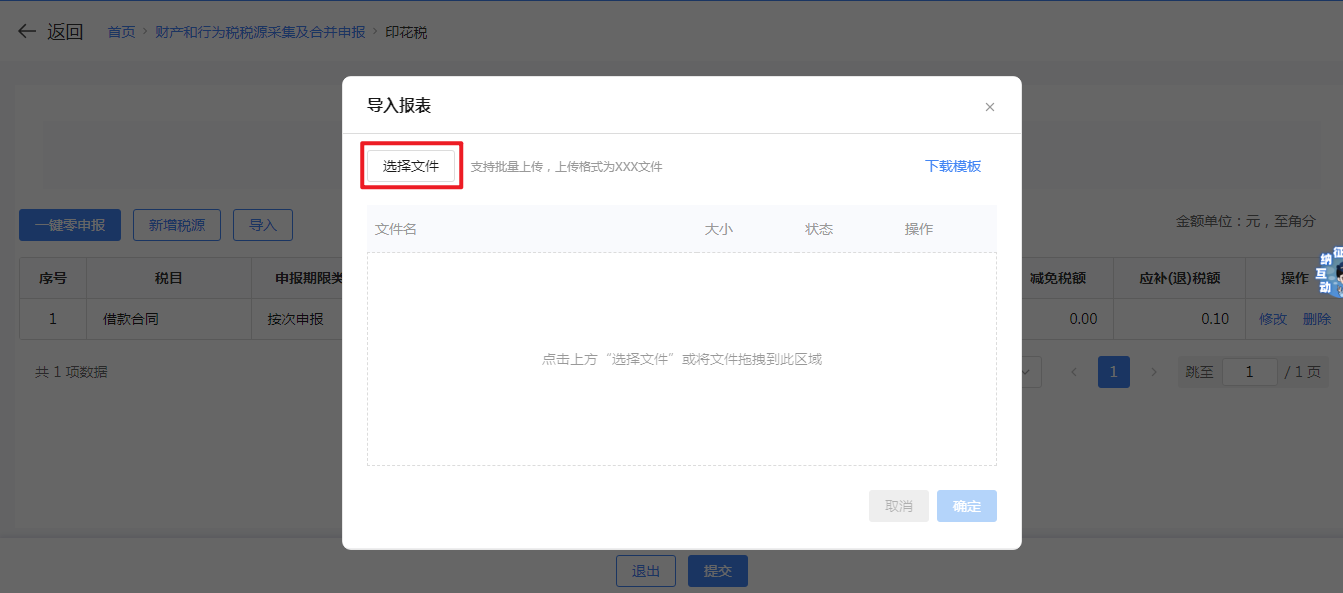1343x593 pixels.
Task: Click 修改 for the 借款合同 row
Action: point(1272,319)
